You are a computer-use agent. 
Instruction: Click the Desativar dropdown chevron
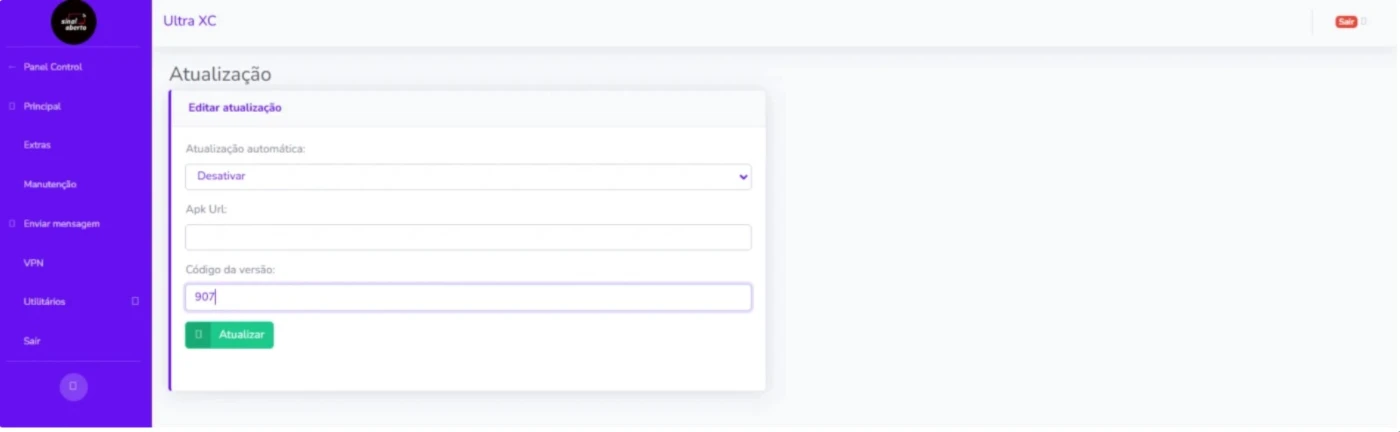click(x=743, y=177)
